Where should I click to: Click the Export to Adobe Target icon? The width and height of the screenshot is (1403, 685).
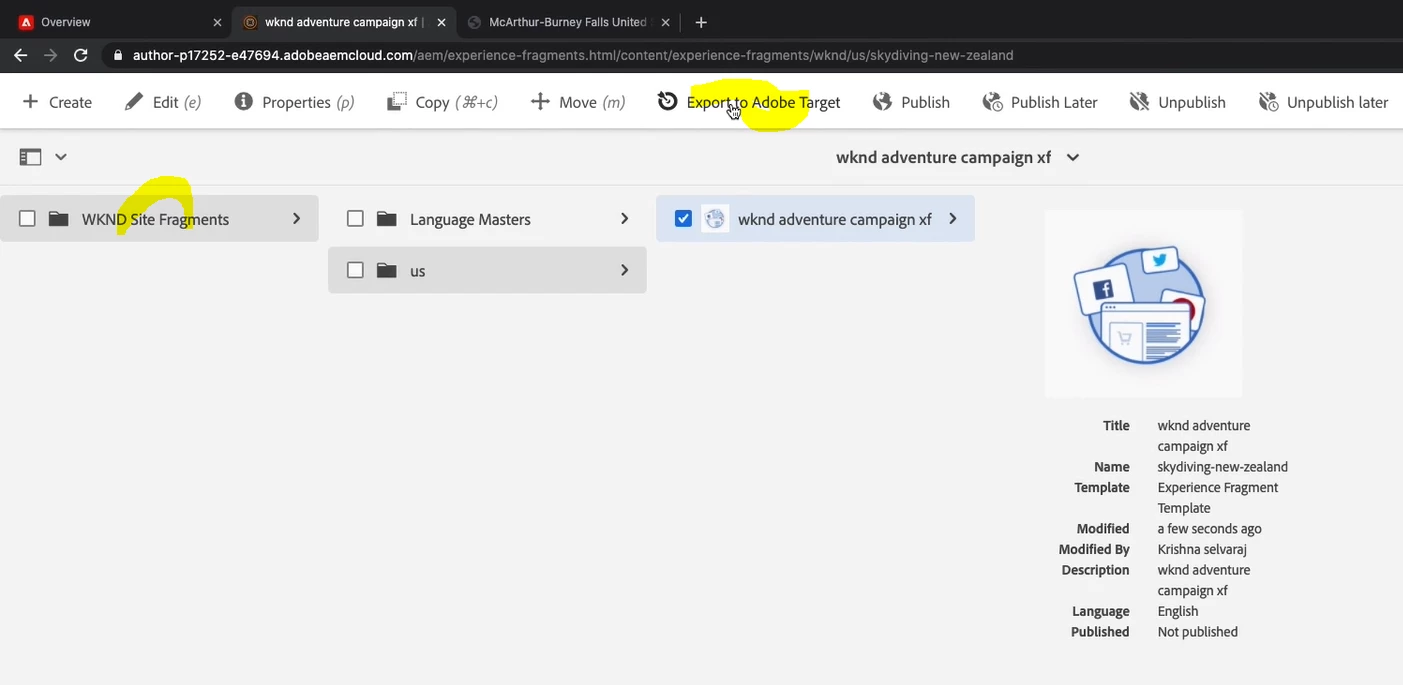(667, 102)
